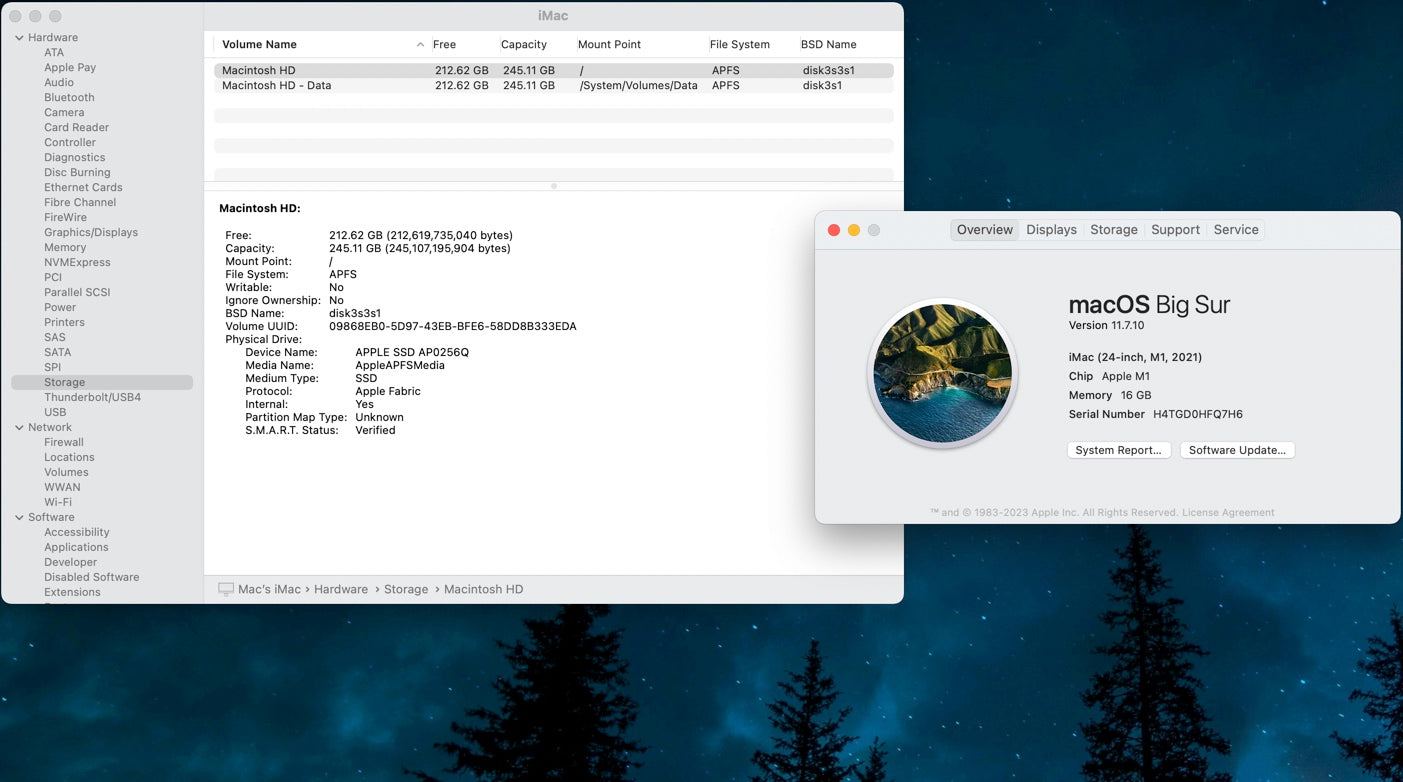Collapse the Network section disclosure triangle
The width and height of the screenshot is (1403, 782).
click(19, 428)
